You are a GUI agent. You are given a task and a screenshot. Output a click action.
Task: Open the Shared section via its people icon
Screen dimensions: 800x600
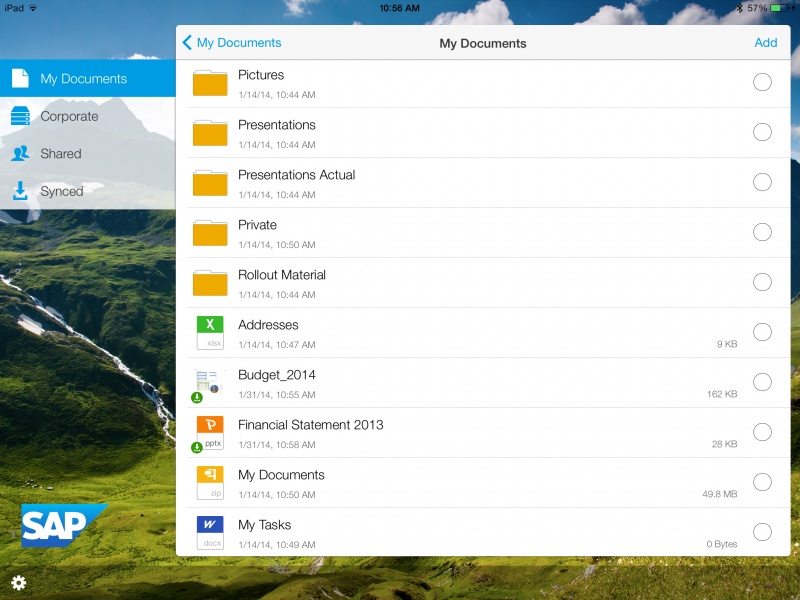(18, 153)
